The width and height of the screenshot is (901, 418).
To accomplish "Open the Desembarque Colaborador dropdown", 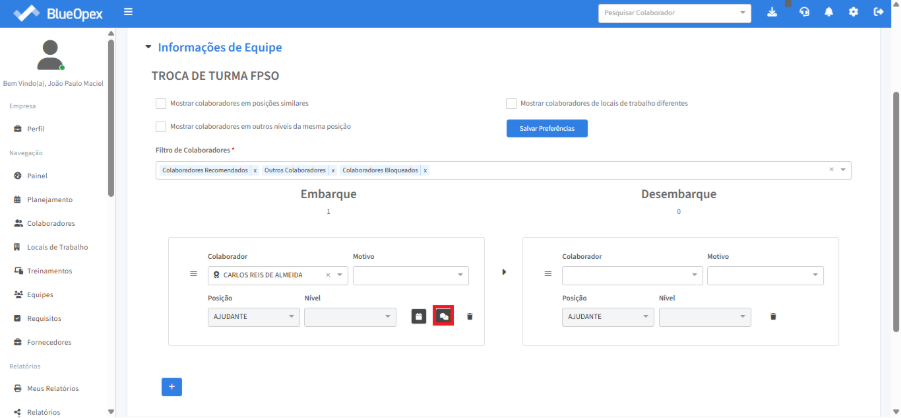I will (632, 275).
